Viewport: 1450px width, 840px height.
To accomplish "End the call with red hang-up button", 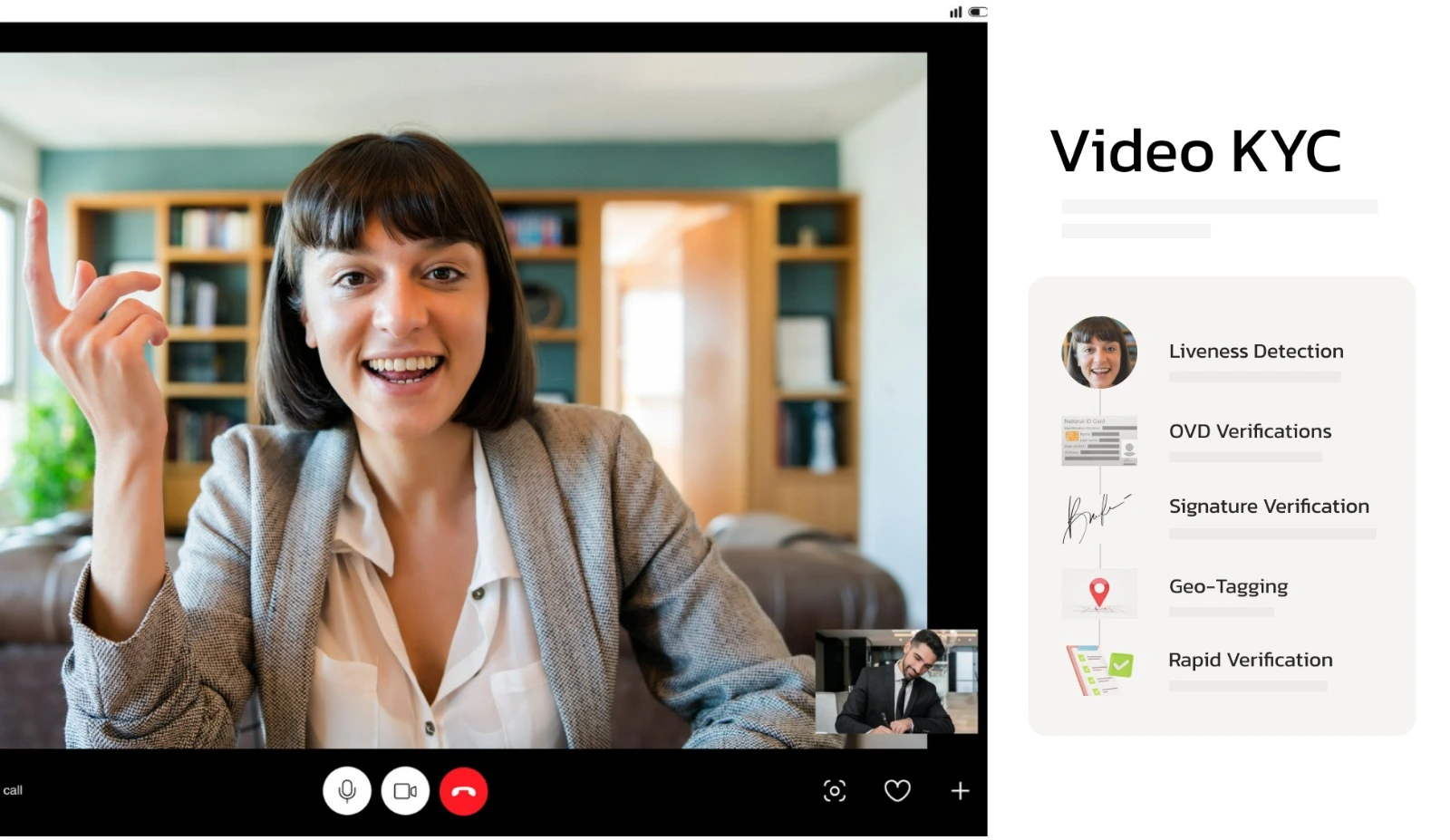I will tap(463, 791).
